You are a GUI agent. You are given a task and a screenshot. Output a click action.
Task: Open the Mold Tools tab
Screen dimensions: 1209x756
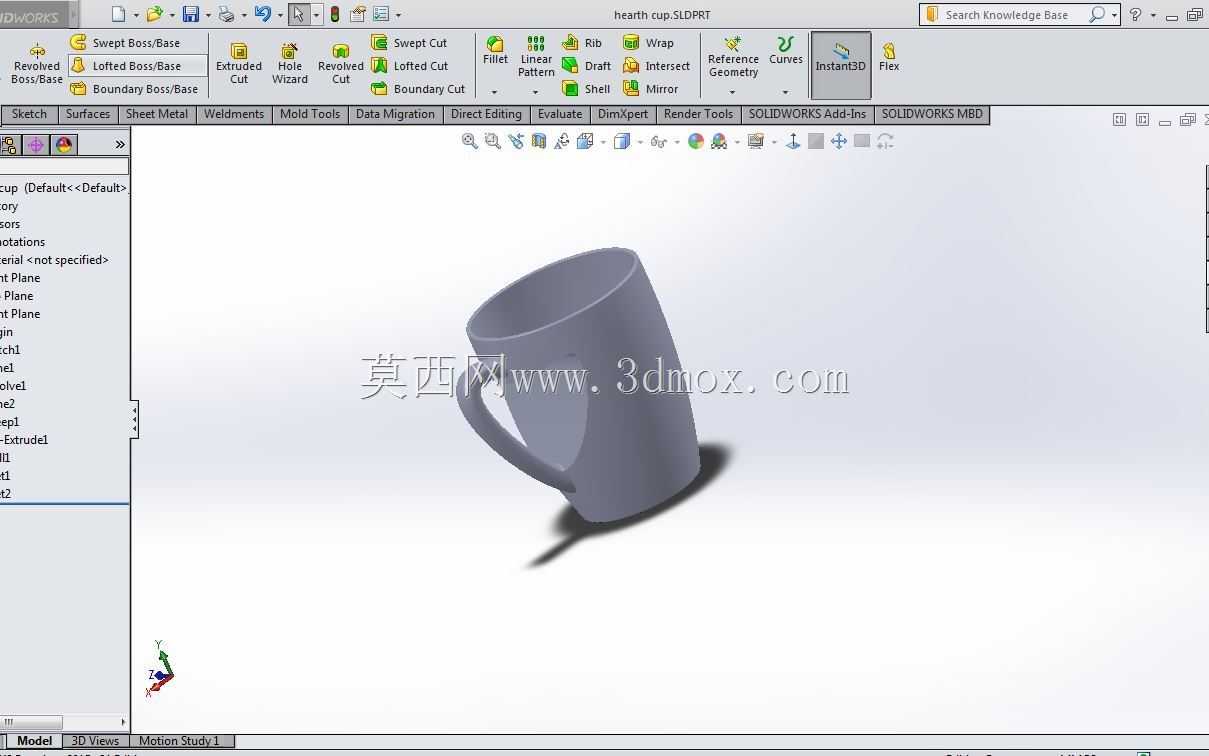coord(310,114)
